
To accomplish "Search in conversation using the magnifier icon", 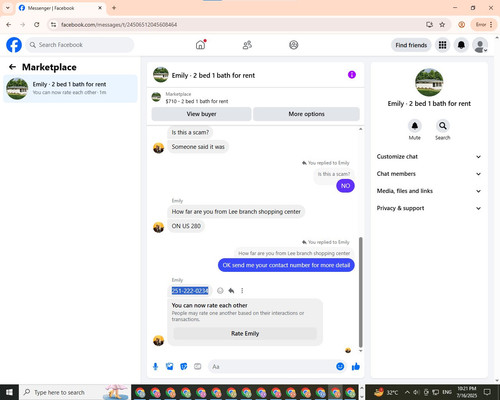I will [443, 126].
